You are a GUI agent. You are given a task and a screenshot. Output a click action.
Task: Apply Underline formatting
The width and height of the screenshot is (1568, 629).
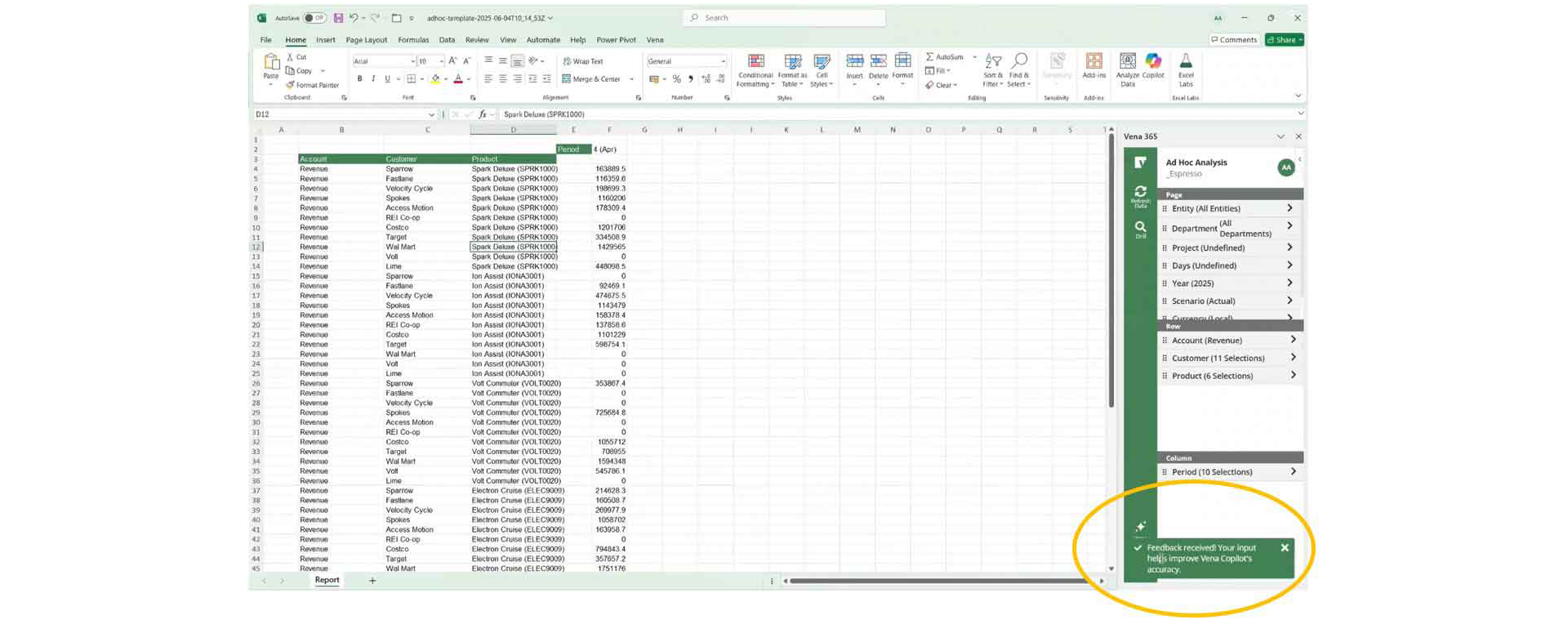point(387,79)
